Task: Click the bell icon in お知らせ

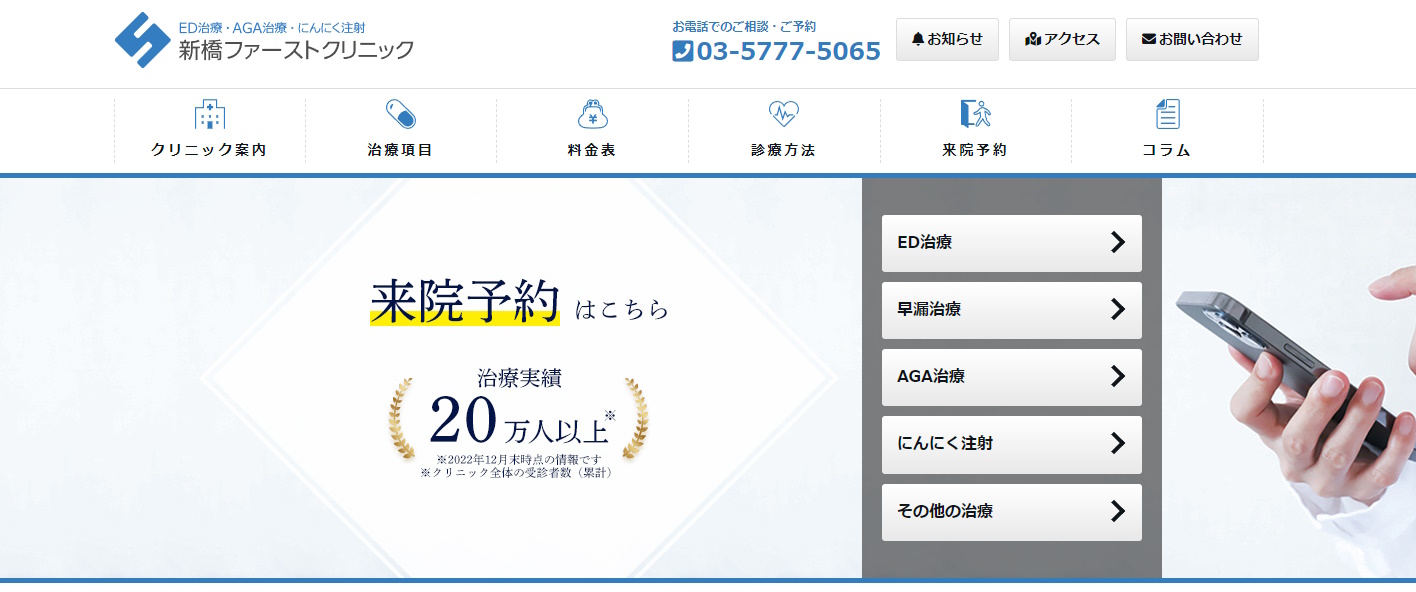Action: pos(917,39)
